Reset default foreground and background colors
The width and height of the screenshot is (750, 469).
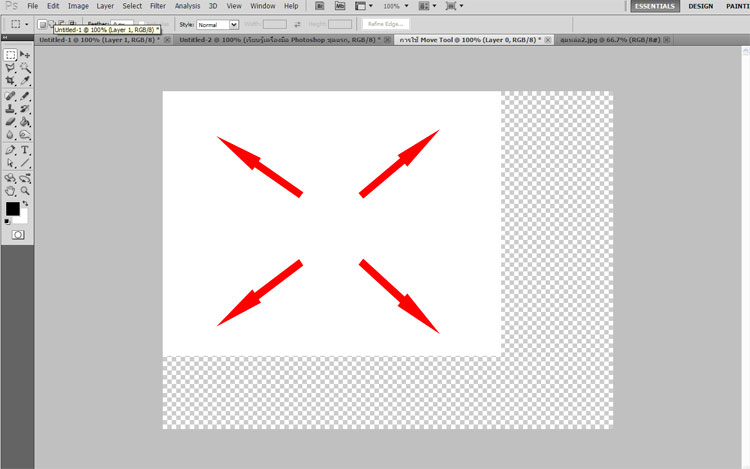click(7, 221)
